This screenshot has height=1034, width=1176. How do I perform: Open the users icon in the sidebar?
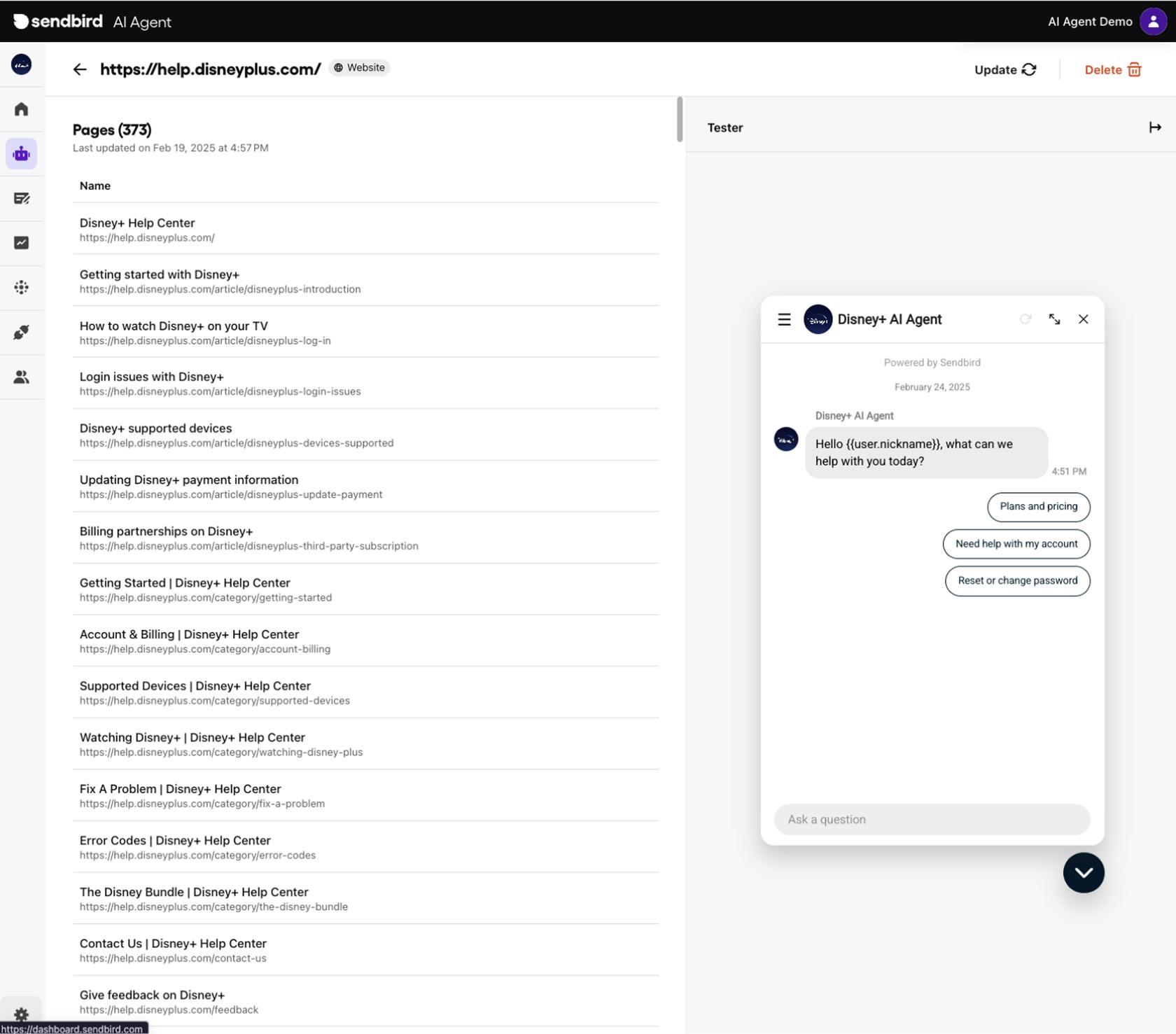click(22, 377)
